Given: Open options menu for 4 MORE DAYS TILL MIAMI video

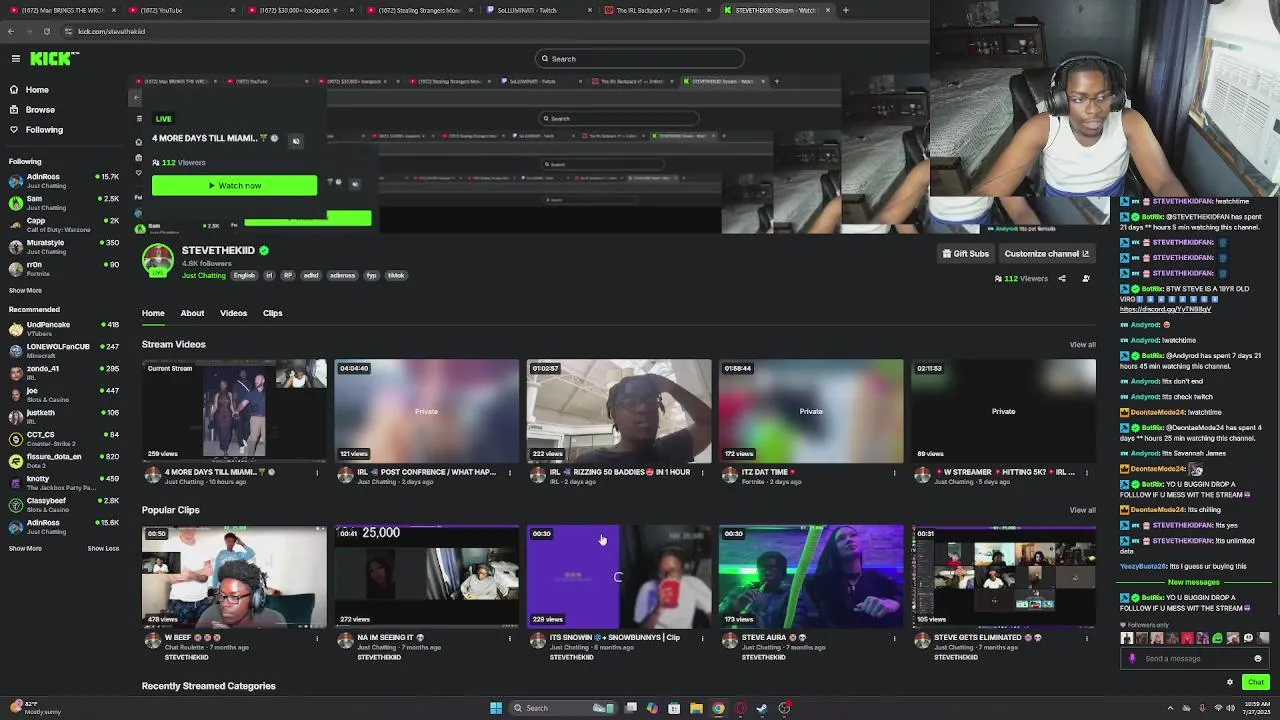Looking at the screenshot, I should pos(317,473).
